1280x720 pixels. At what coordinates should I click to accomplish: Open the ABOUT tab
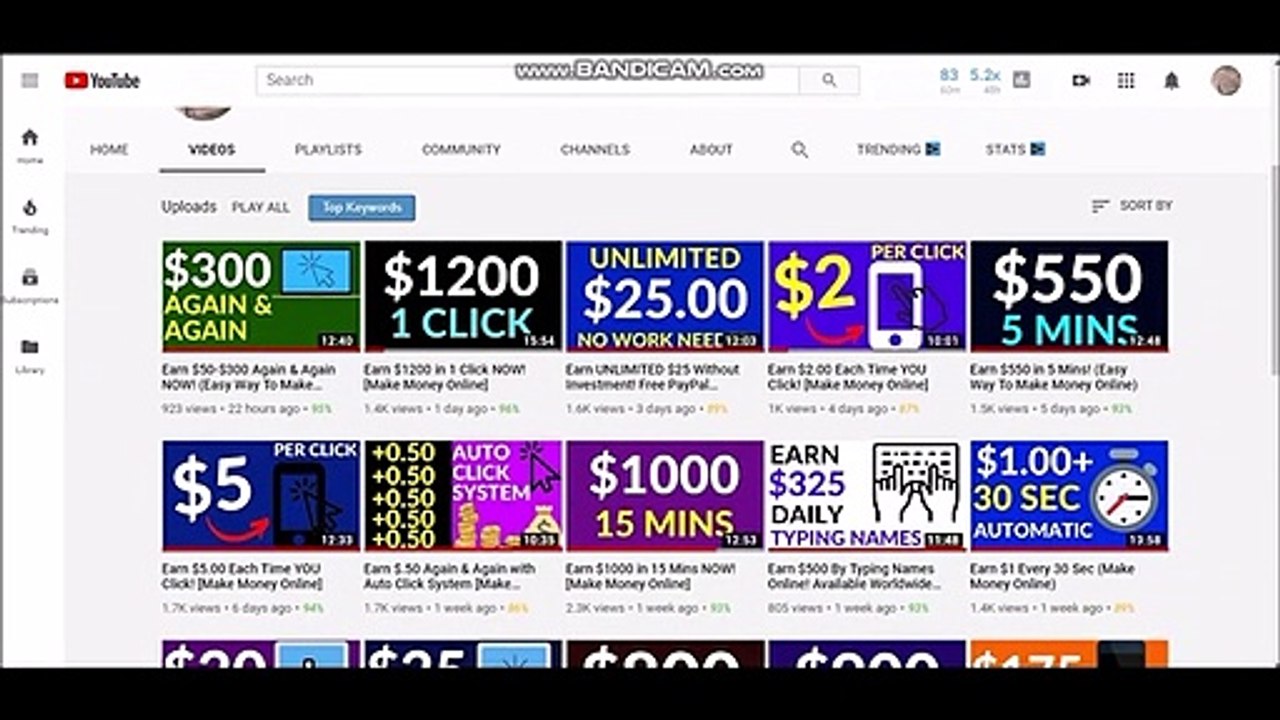pos(711,149)
